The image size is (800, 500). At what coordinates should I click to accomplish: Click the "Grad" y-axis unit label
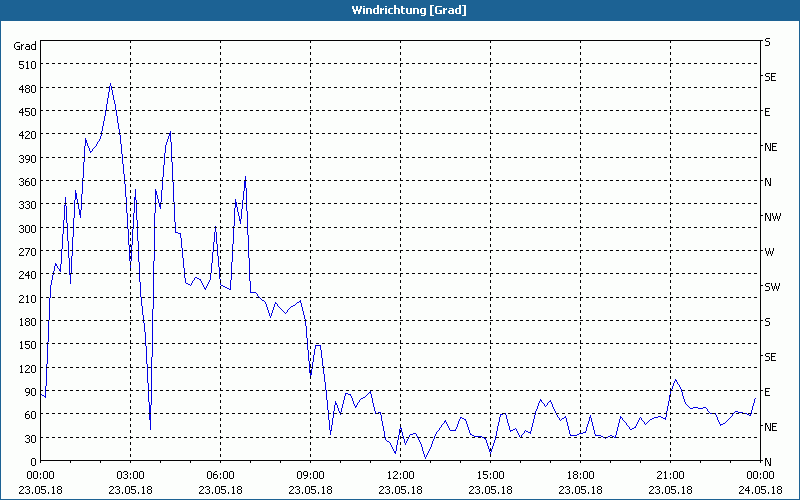25,46
